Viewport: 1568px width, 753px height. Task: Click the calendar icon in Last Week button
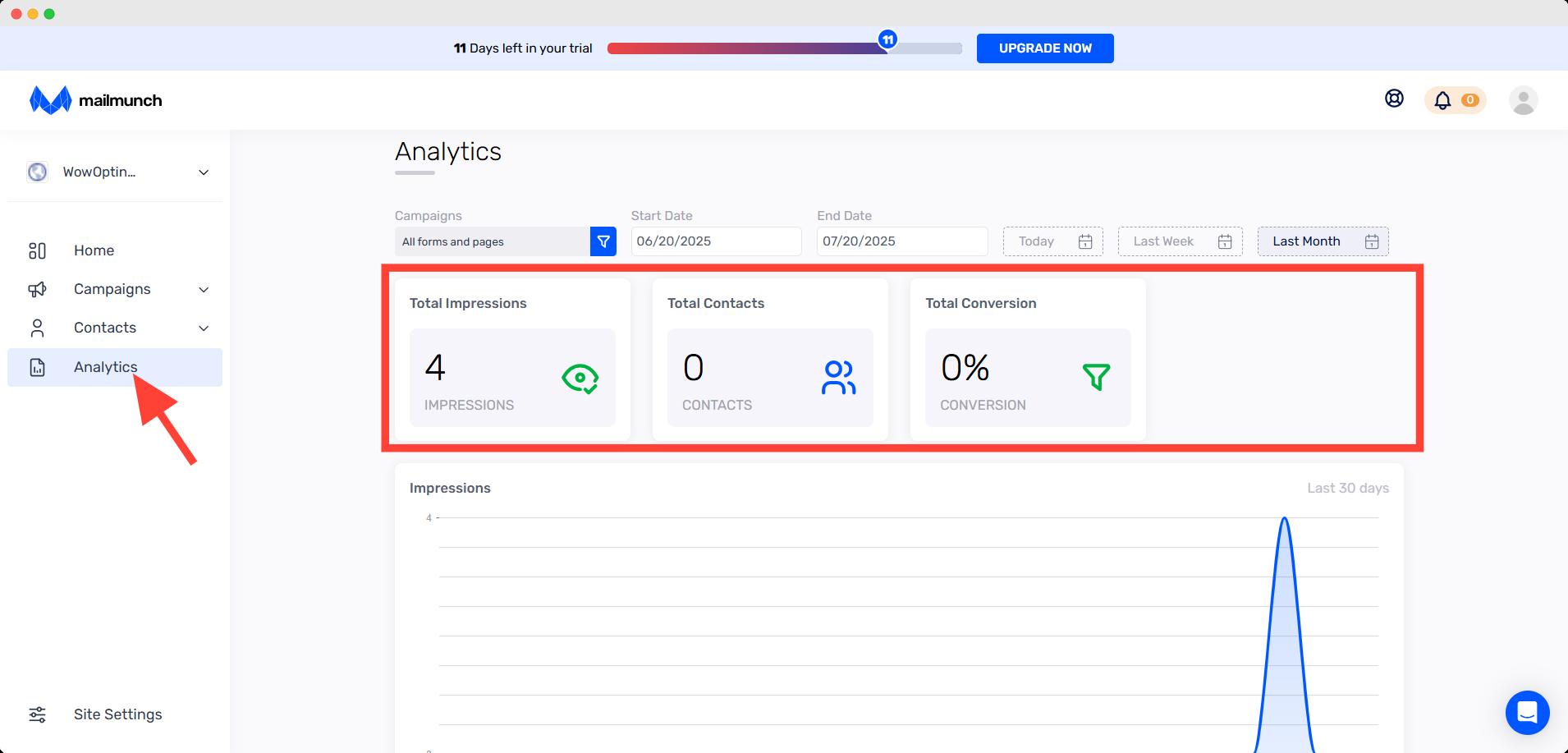[1225, 241]
